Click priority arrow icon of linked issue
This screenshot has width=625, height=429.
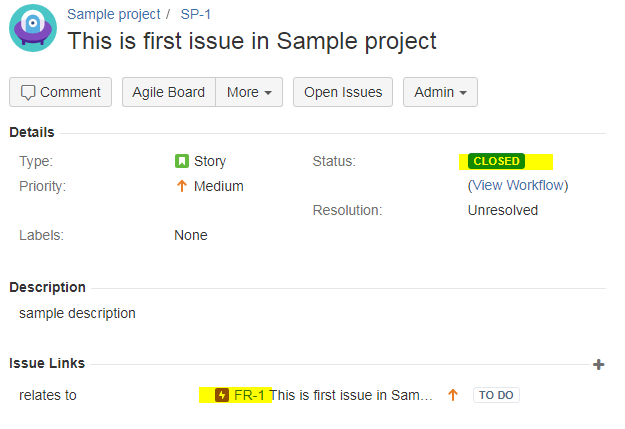(453, 395)
